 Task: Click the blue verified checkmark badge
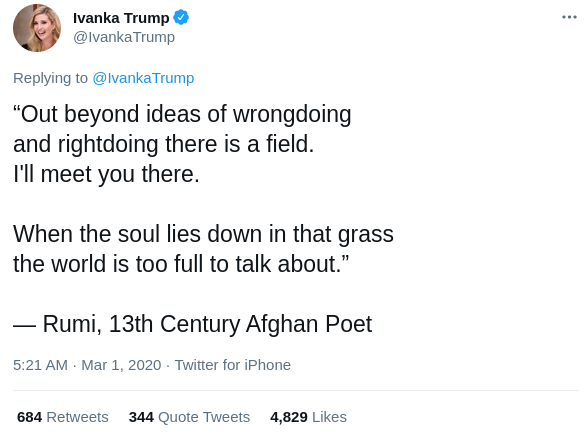181,18
